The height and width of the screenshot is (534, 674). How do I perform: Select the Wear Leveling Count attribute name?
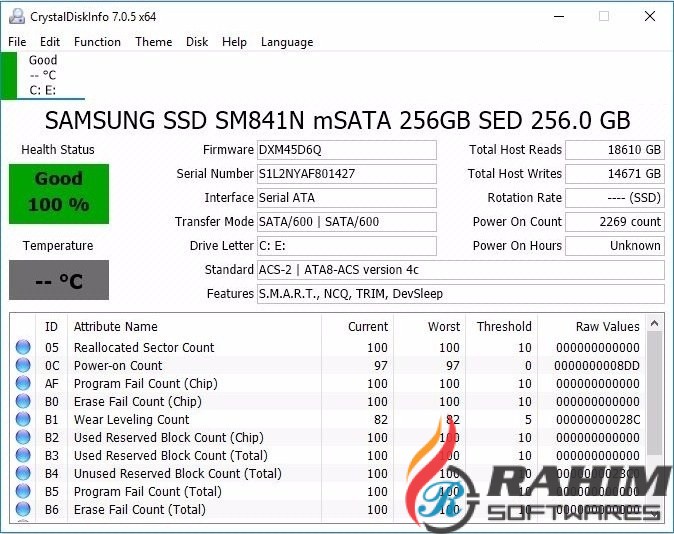[x=132, y=420]
